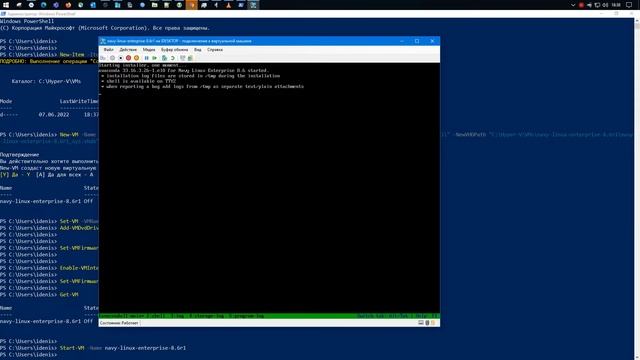Click the Start-VM command line in PowerShell
The image size is (640, 360).
tap(93, 348)
